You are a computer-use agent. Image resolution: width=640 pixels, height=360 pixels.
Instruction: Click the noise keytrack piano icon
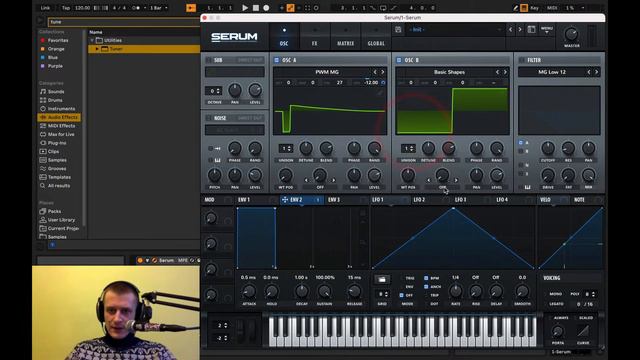click(x=218, y=160)
